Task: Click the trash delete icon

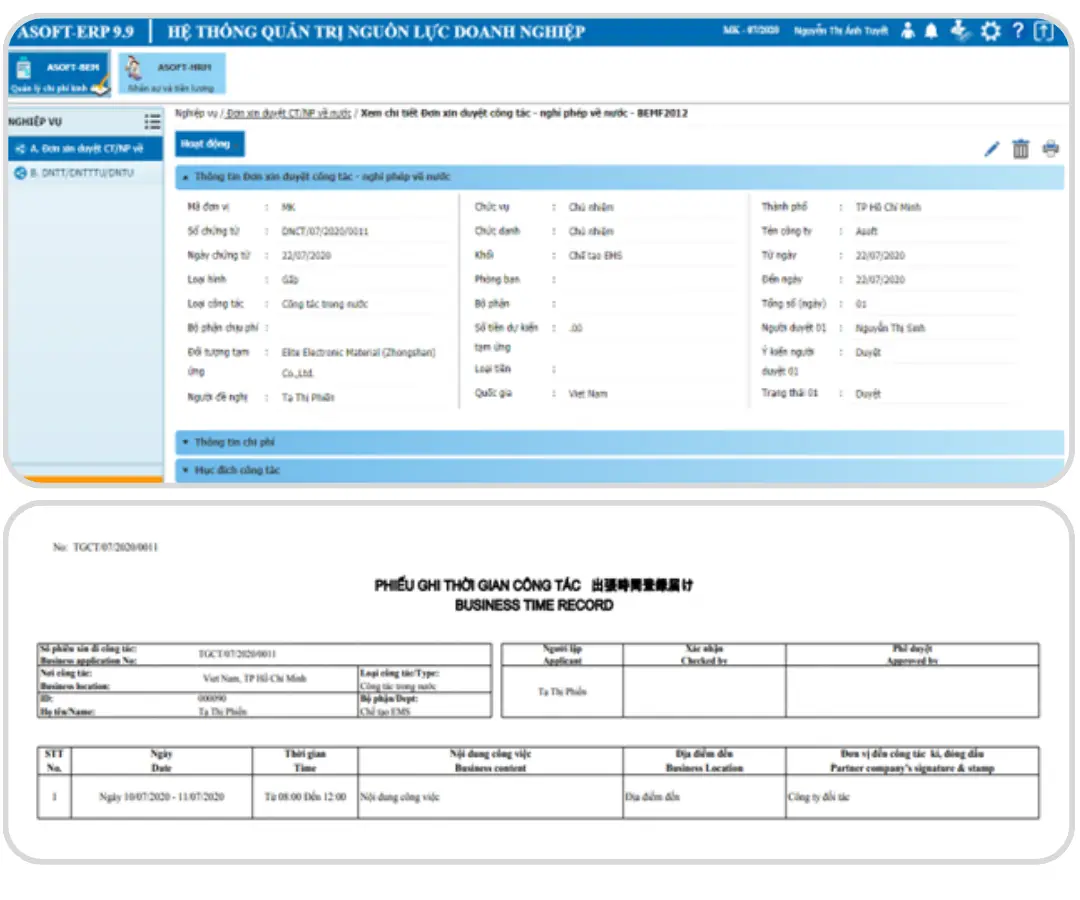Action: pyautogui.click(x=1020, y=150)
